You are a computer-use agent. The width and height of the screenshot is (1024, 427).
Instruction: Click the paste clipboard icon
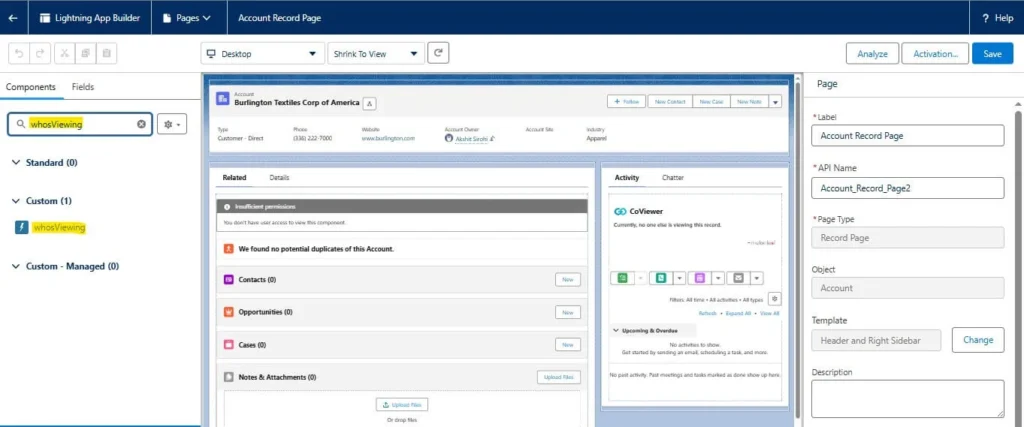(108, 53)
